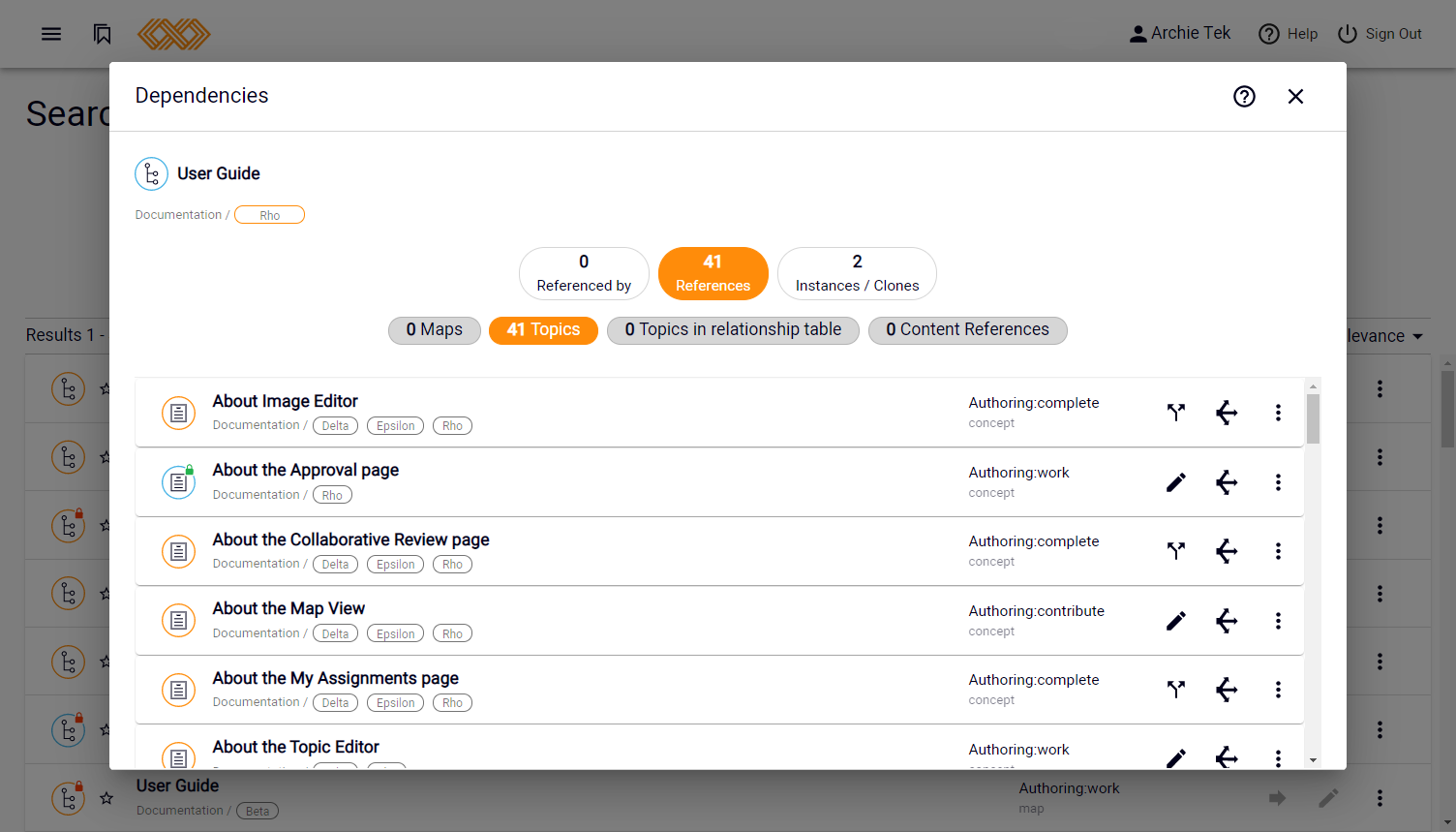The width and height of the screenshot is (1456, 832).
Task: Open About the Map View title
Action: point(288,608)
